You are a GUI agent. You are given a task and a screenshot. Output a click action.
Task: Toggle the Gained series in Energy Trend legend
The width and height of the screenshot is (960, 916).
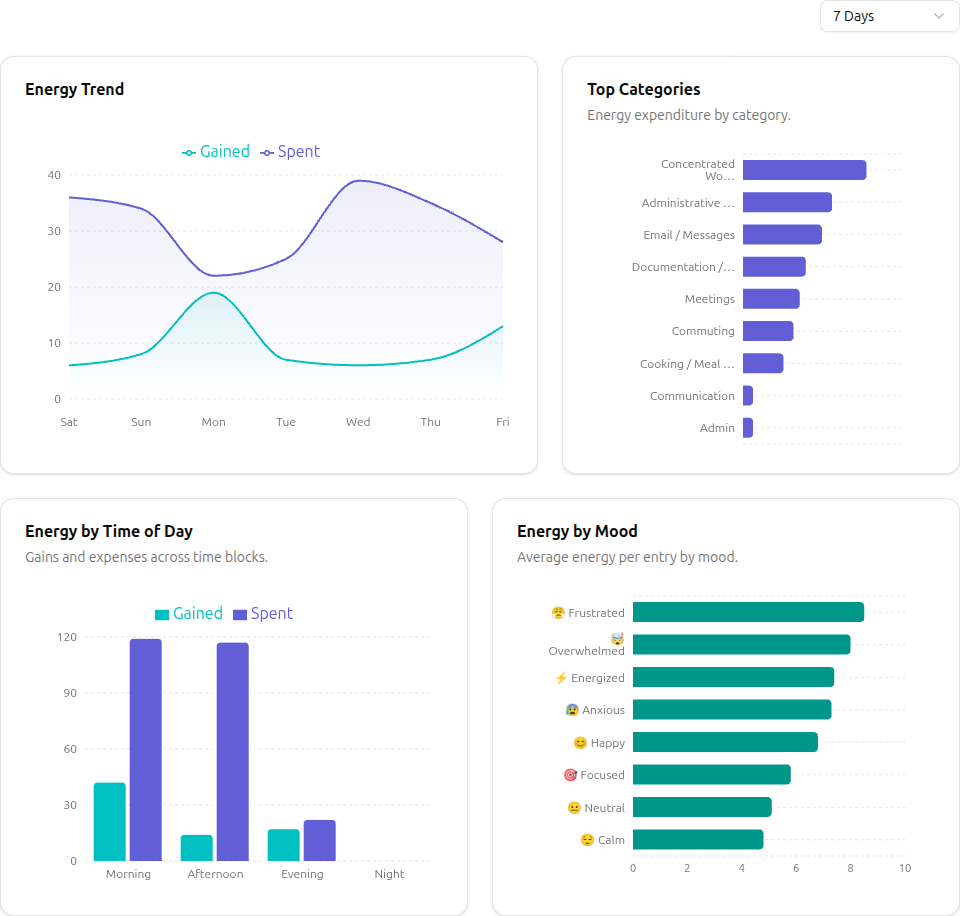tap(216, 151)
